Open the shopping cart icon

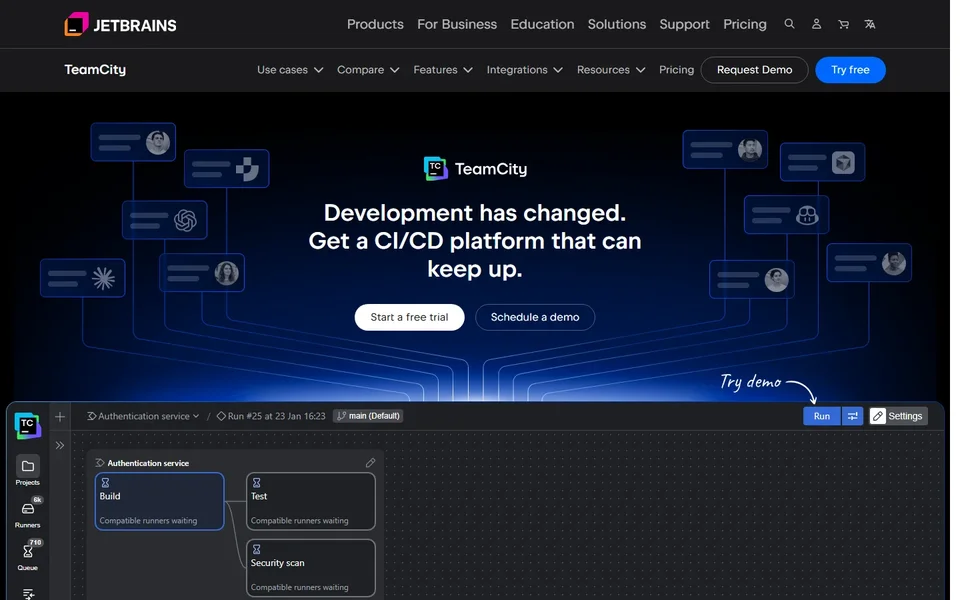pyautogui.click(x=843, y=24)
